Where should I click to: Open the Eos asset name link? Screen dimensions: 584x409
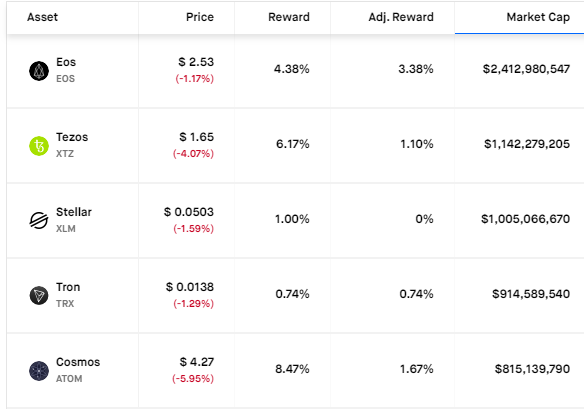pos(66,62)
